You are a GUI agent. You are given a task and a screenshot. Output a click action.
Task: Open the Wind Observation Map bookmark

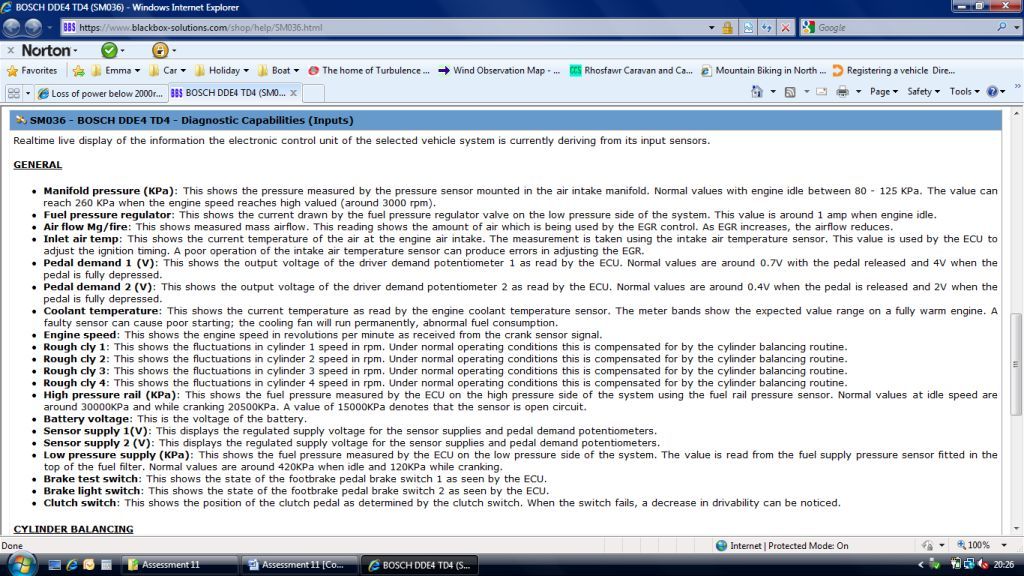pyautogui.click(x=500, y=71)
